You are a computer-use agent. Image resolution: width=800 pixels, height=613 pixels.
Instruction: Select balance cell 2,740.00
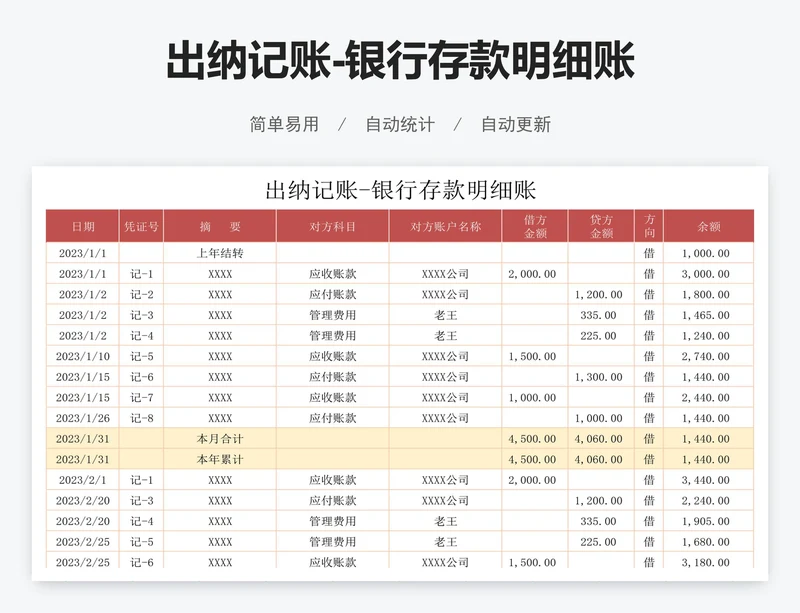coord(709,356)
